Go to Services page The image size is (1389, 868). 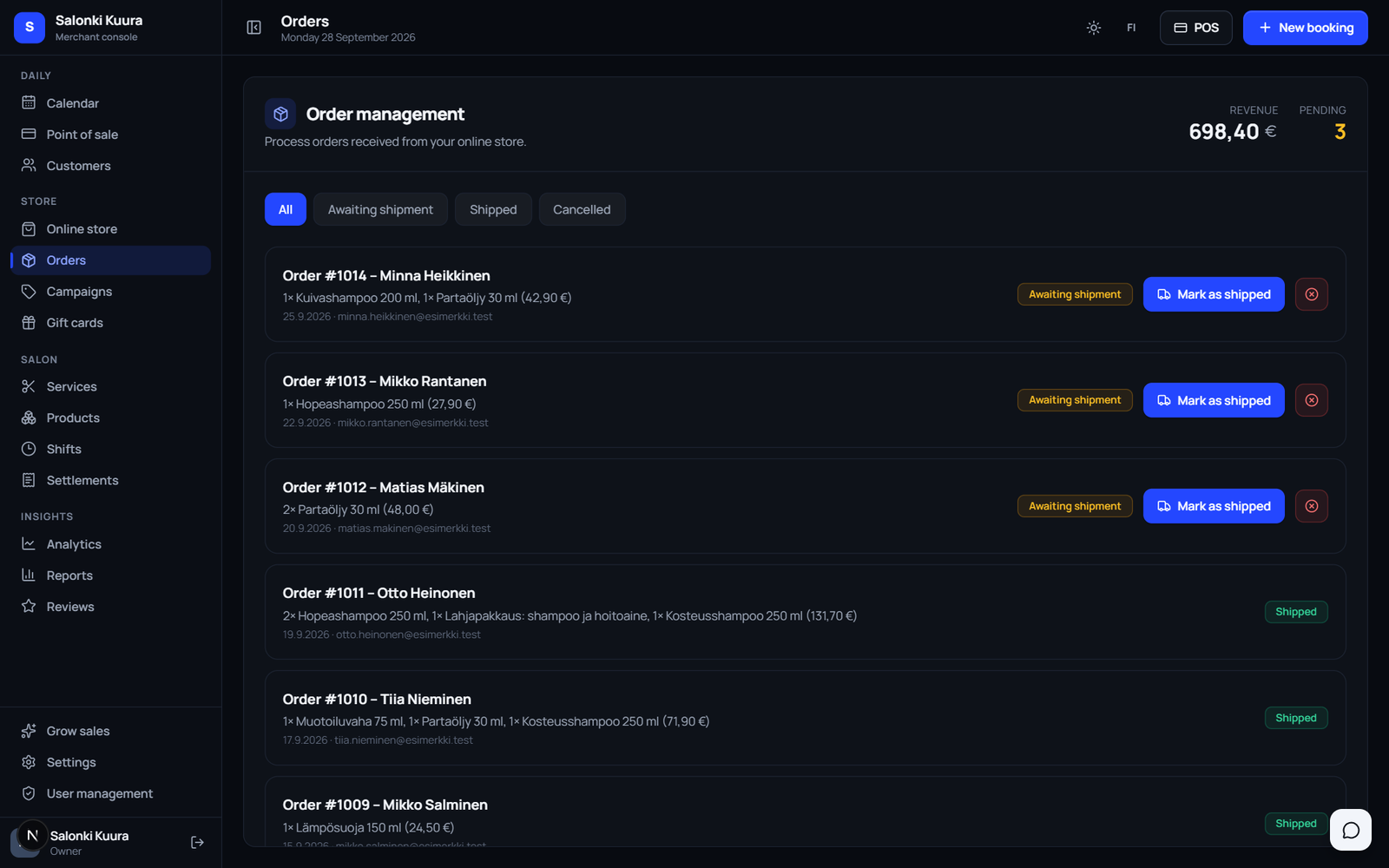pos(110,387)
